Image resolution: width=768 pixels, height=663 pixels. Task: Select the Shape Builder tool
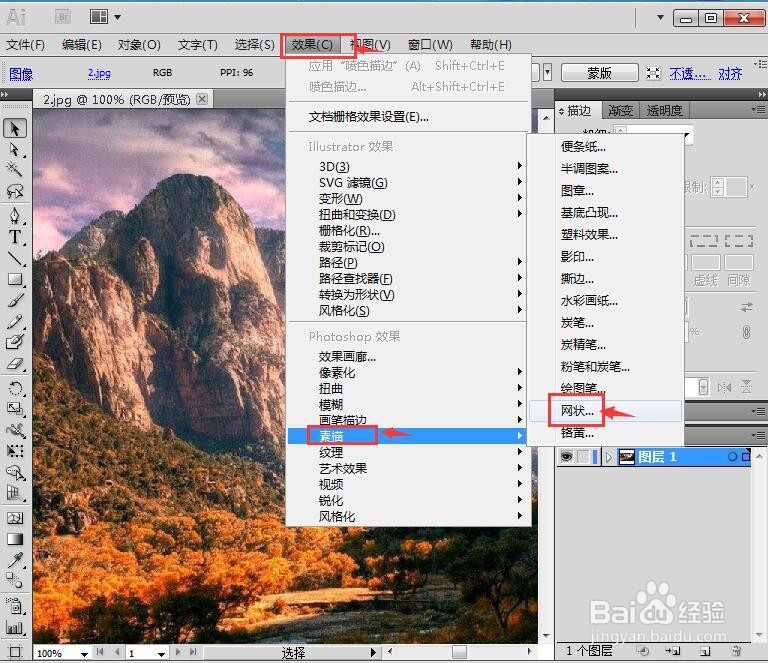[15, 472]
